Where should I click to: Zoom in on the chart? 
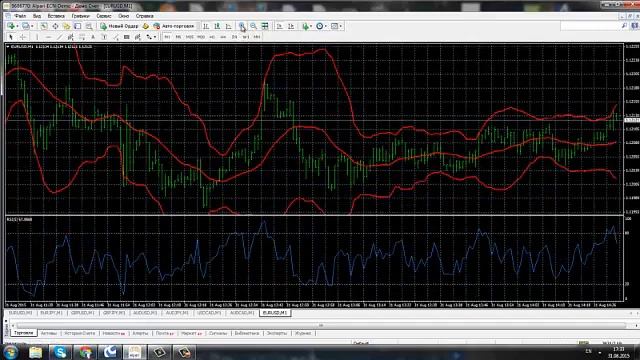coord(242,26)
